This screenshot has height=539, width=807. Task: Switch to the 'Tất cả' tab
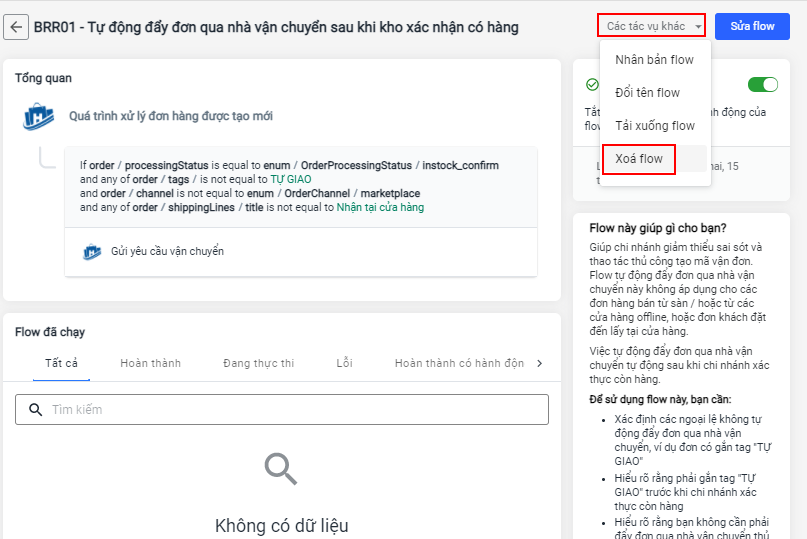[x=61, y=363]
